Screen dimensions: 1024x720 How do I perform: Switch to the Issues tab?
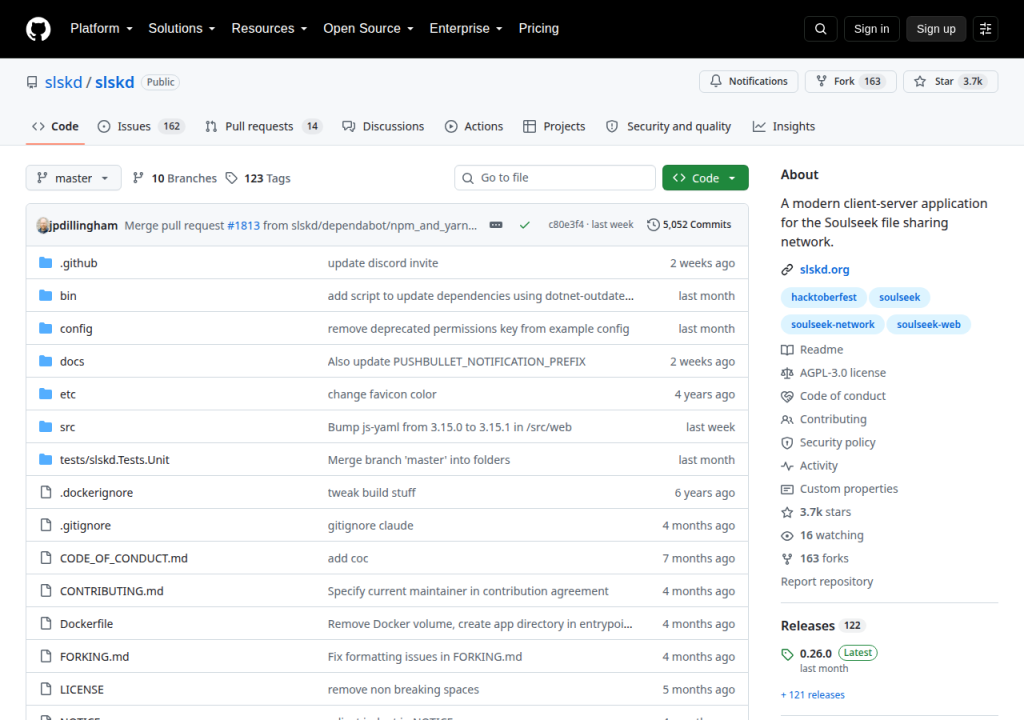click(140, 127)
